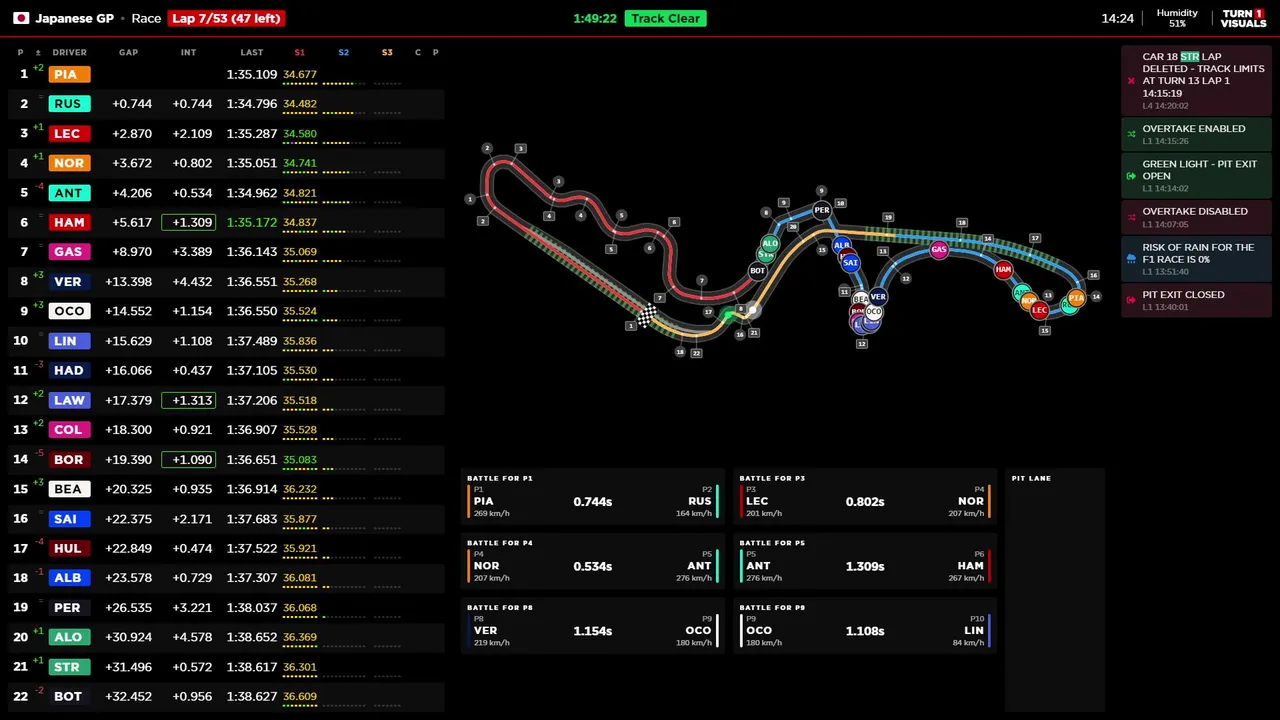Sort by DRIVER column header
This screenshot has height=720, width=1280.
click(69, 52)
